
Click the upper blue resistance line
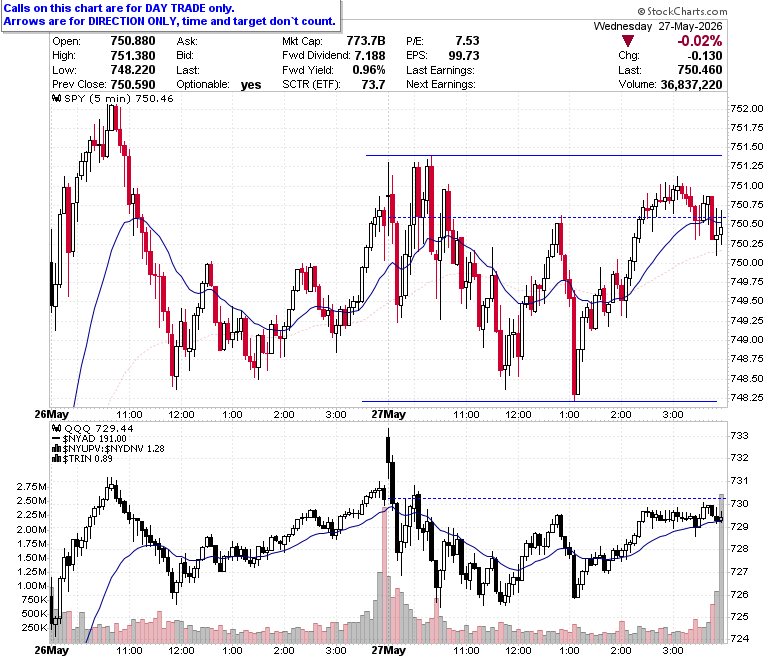pos(544,156)
